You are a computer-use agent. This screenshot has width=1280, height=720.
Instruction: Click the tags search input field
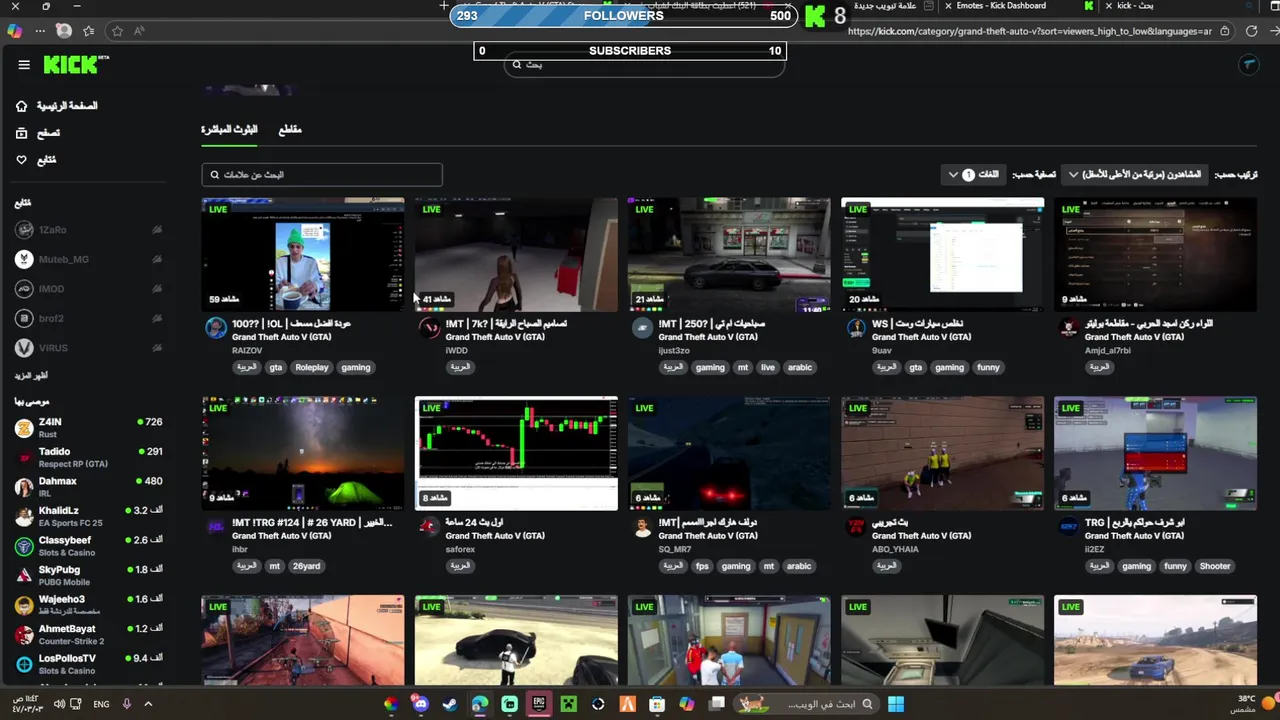click(321, 175)
